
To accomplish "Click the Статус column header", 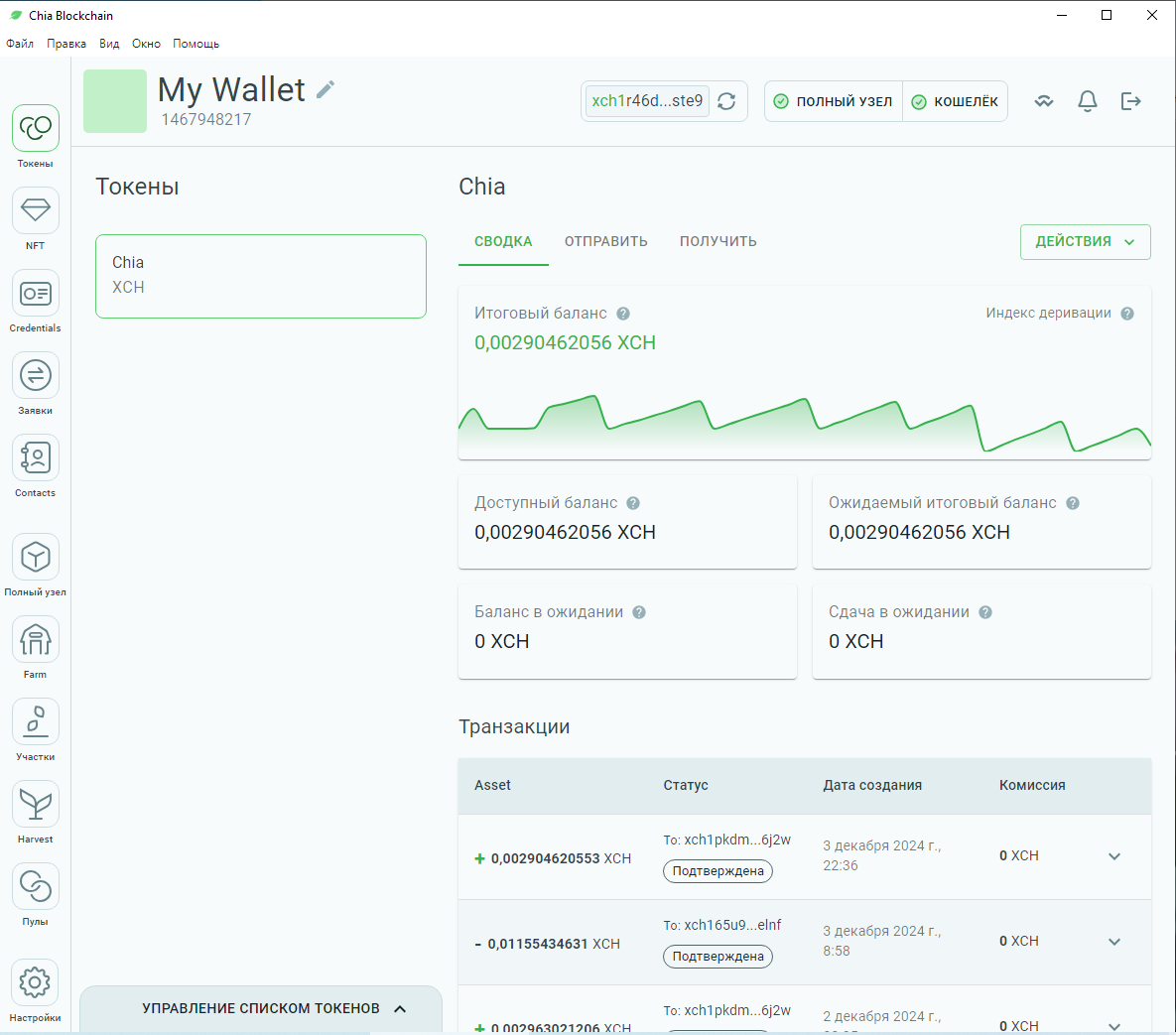I will 686,785.
